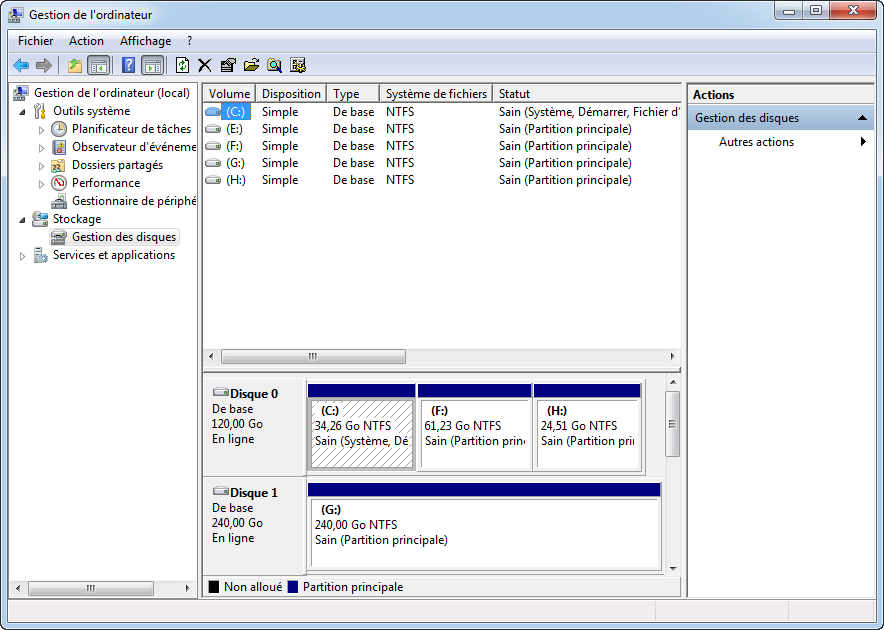Click the Disque 1 disk icon
Image resolution: width=884 pixels, height=630 pixels.
pos(220,491)
